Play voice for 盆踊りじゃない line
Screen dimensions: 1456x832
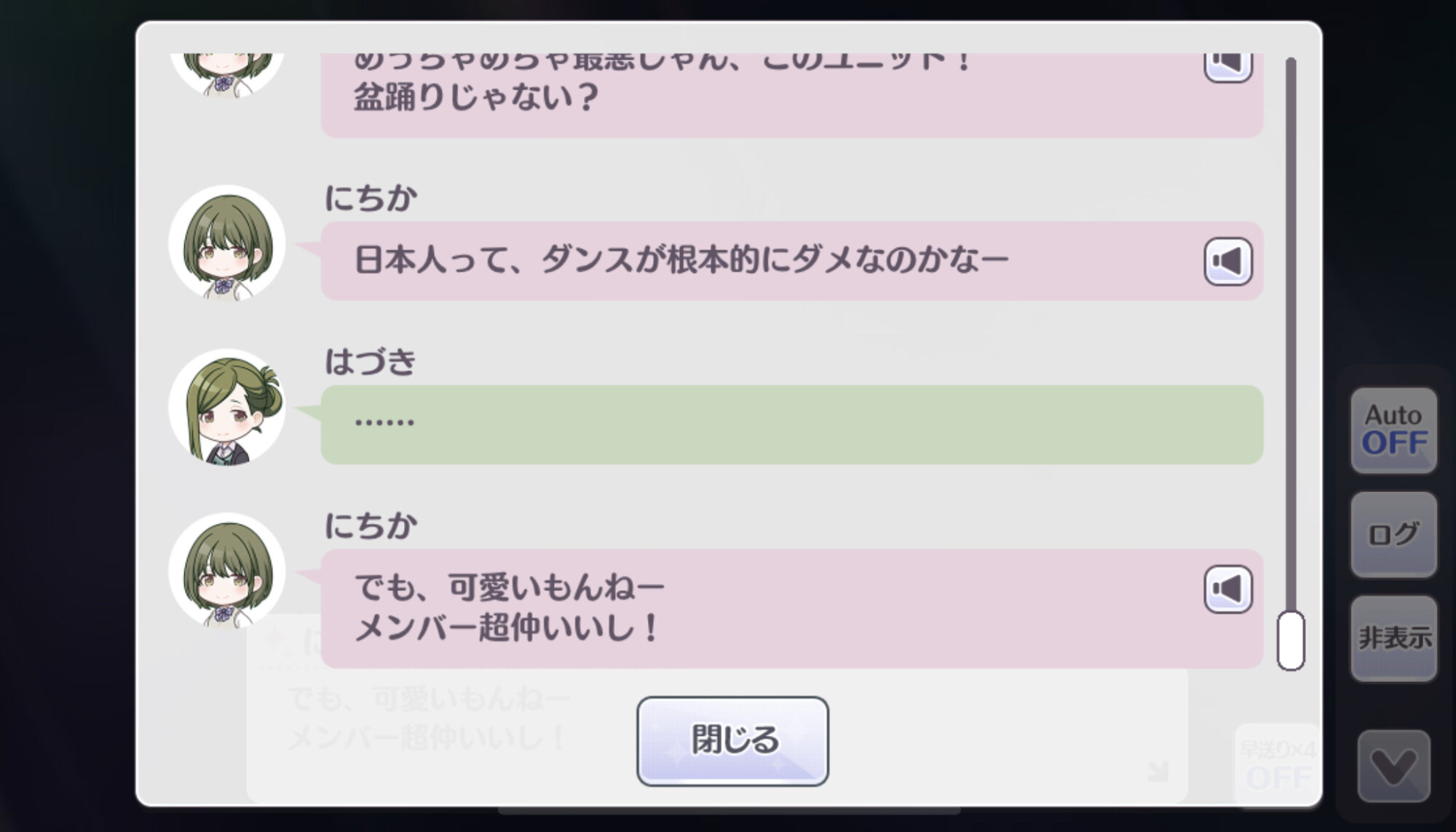[x=1227, y=67]
